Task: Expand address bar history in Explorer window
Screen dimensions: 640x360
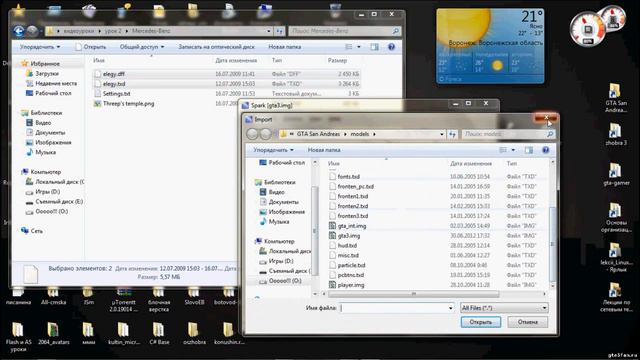Action: [x=269, y=31]
